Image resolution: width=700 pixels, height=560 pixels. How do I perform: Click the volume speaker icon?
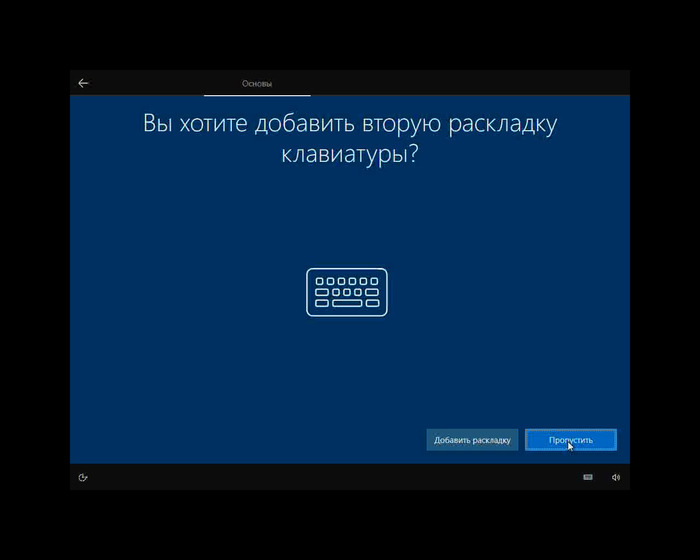click(616, 477)
